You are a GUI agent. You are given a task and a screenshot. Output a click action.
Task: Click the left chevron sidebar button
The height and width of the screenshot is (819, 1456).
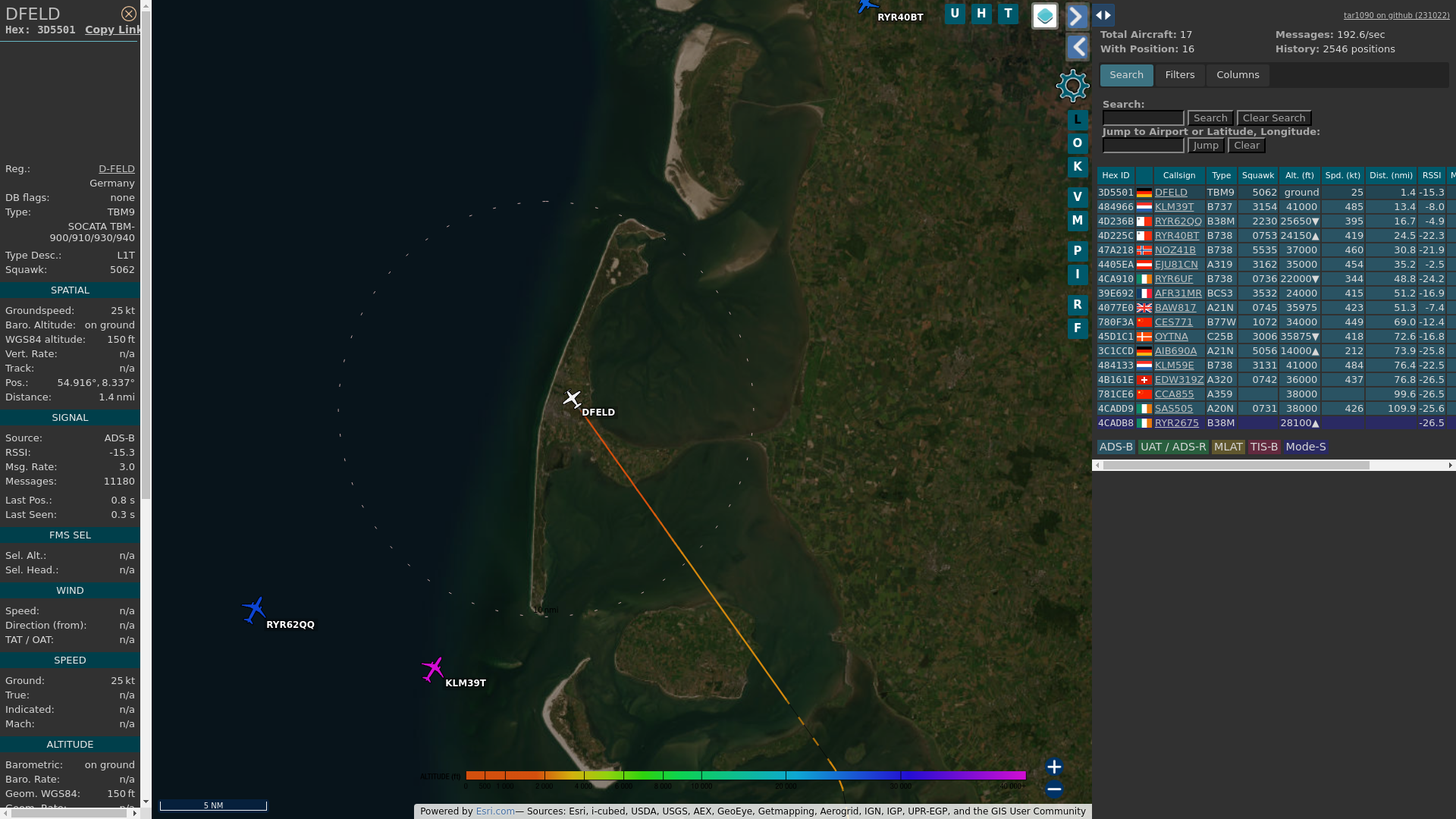click(x=1078, y=48)
